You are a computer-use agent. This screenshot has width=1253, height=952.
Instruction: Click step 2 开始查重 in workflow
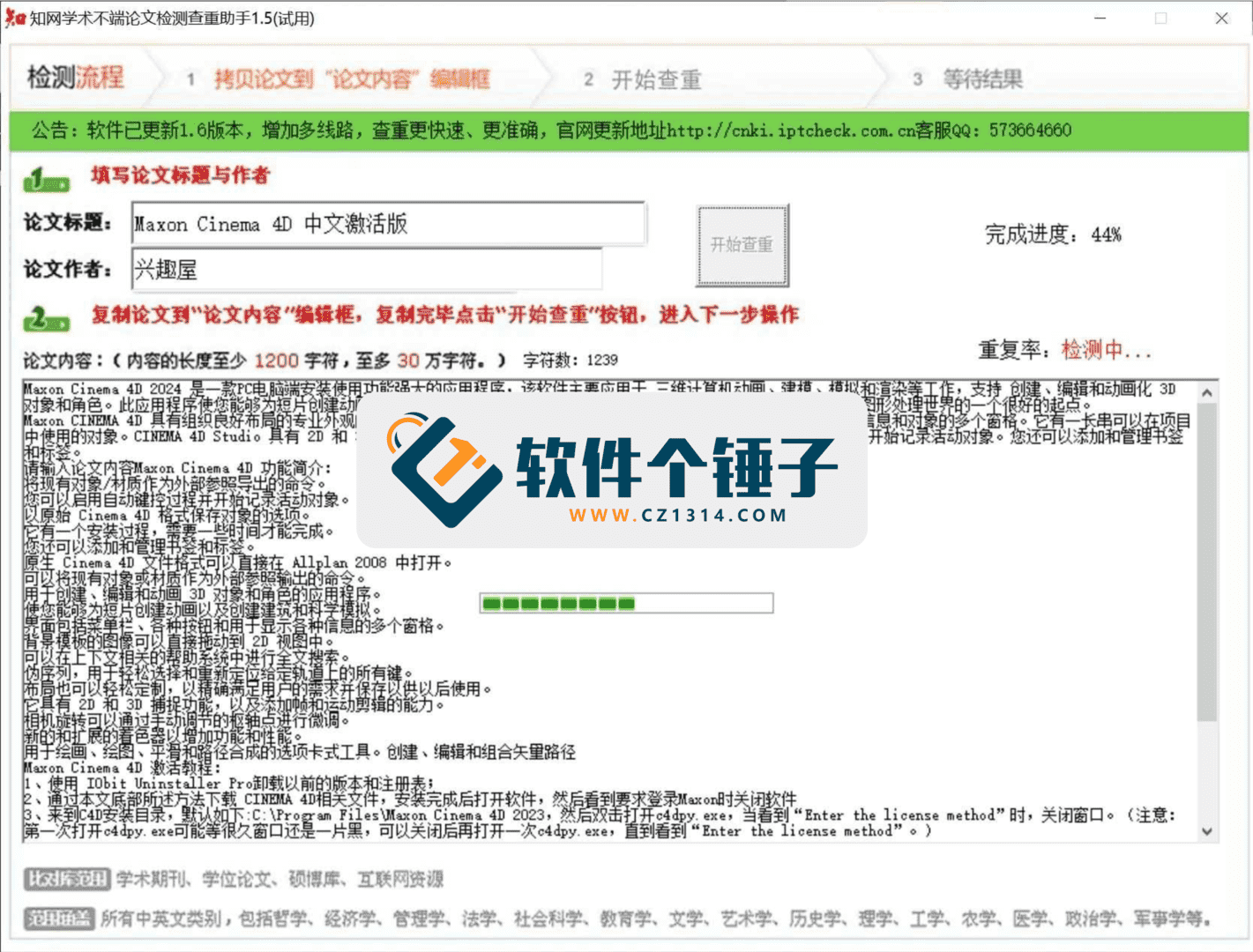pyautogui.click(x=644, y=79)
